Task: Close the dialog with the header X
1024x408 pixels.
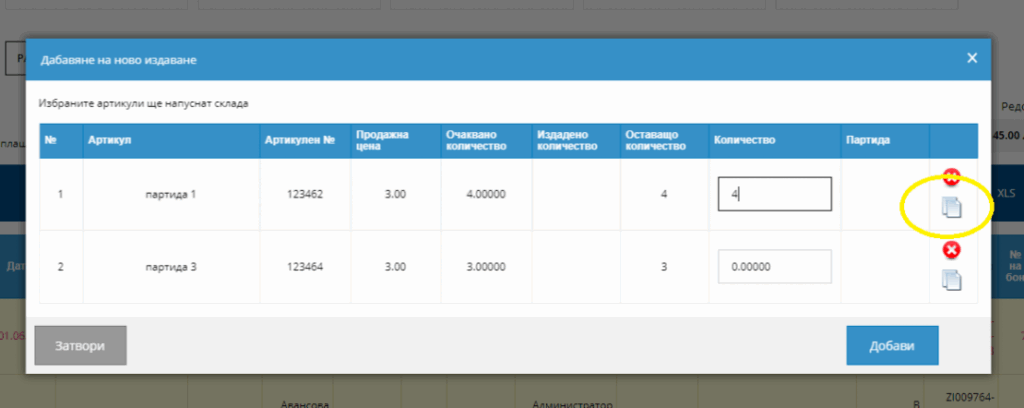Action: 971,58
